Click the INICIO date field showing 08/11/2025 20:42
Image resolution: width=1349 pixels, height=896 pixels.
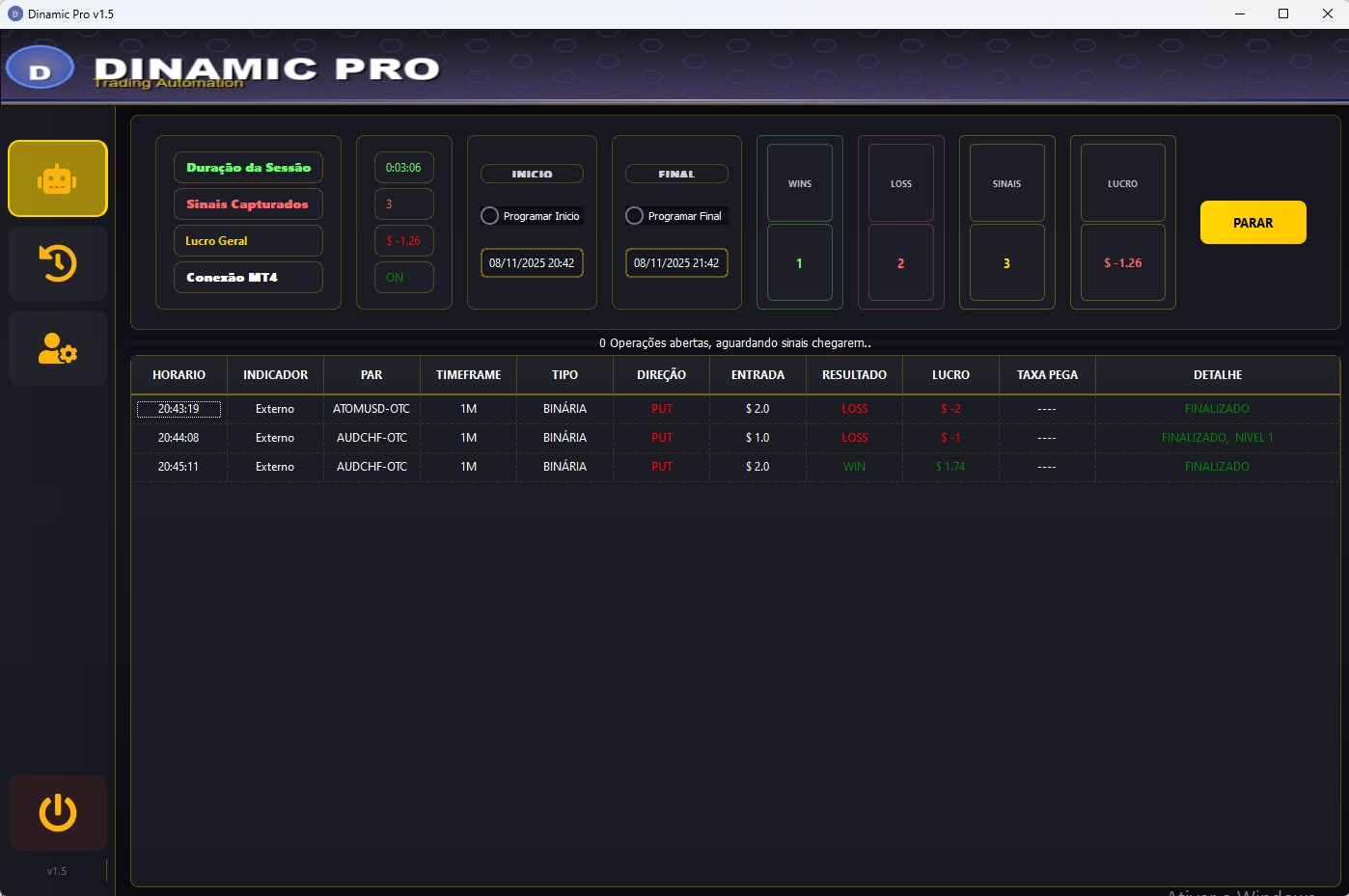coord(532,262)
